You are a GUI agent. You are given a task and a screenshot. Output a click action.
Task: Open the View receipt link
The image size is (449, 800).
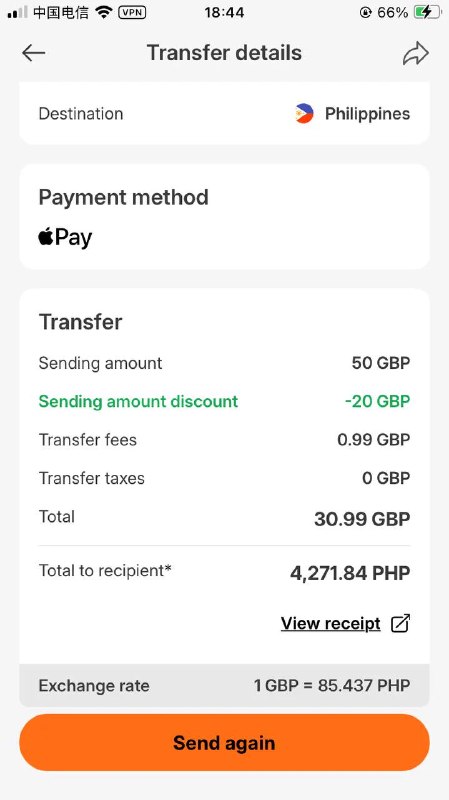pyautogui.click(x=331, y=623)
